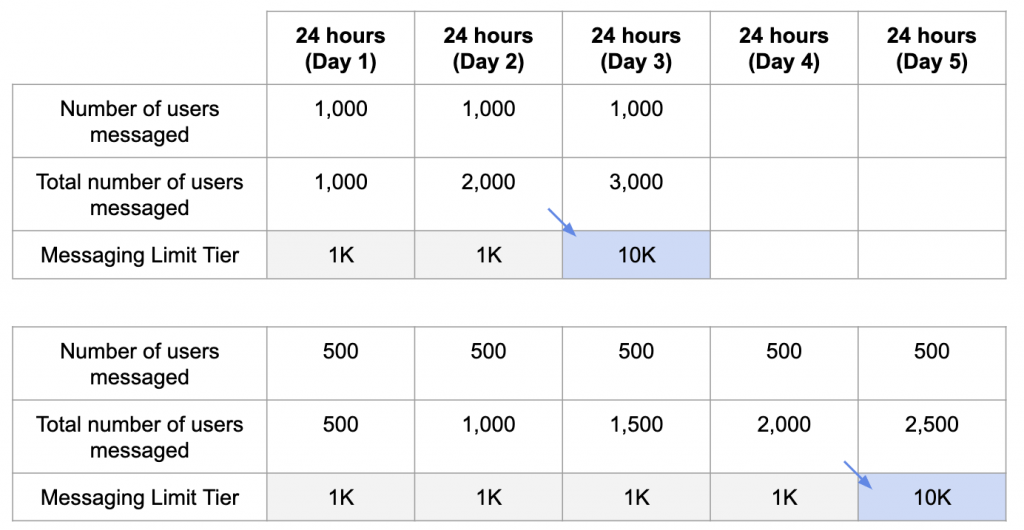
Task: Click the 24 hours (Day 1) column header
Action: pyautogui.click(x=340, y=48)
